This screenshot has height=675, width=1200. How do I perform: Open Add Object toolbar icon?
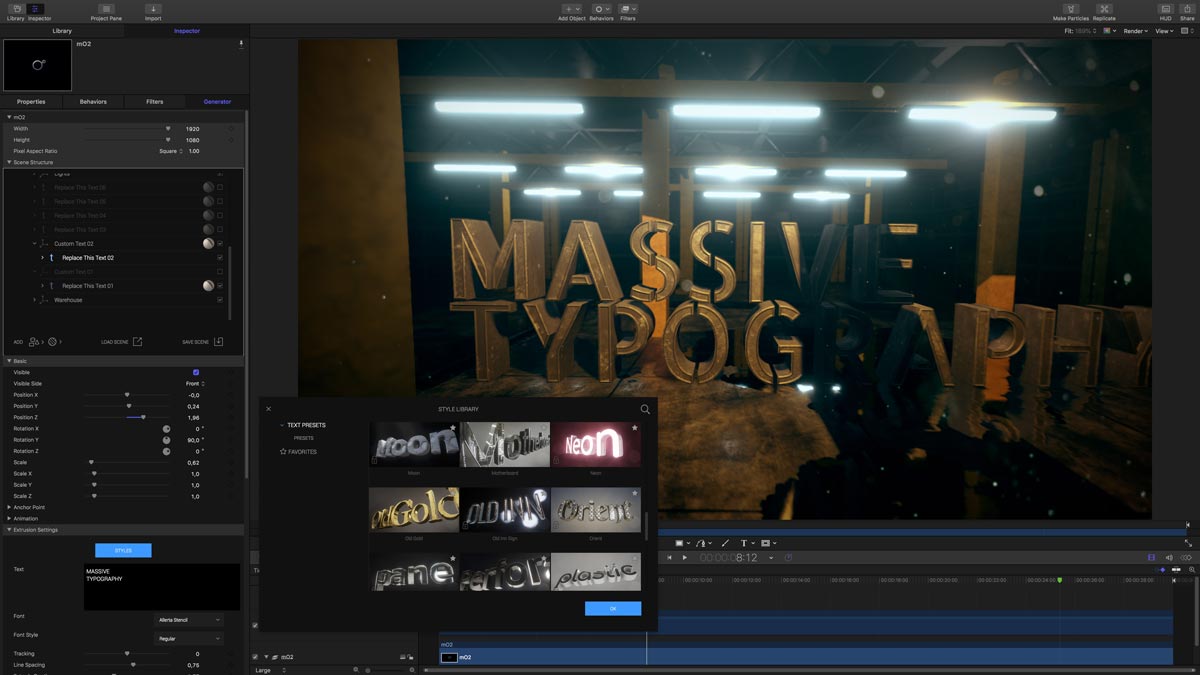point(571,9)
